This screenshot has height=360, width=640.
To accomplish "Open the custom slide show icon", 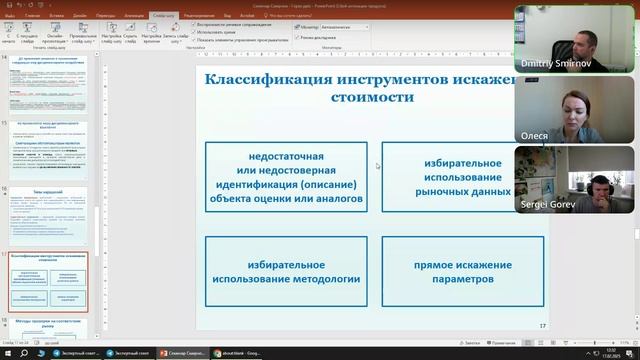I will pyautogui.click(x=83, y=28).
